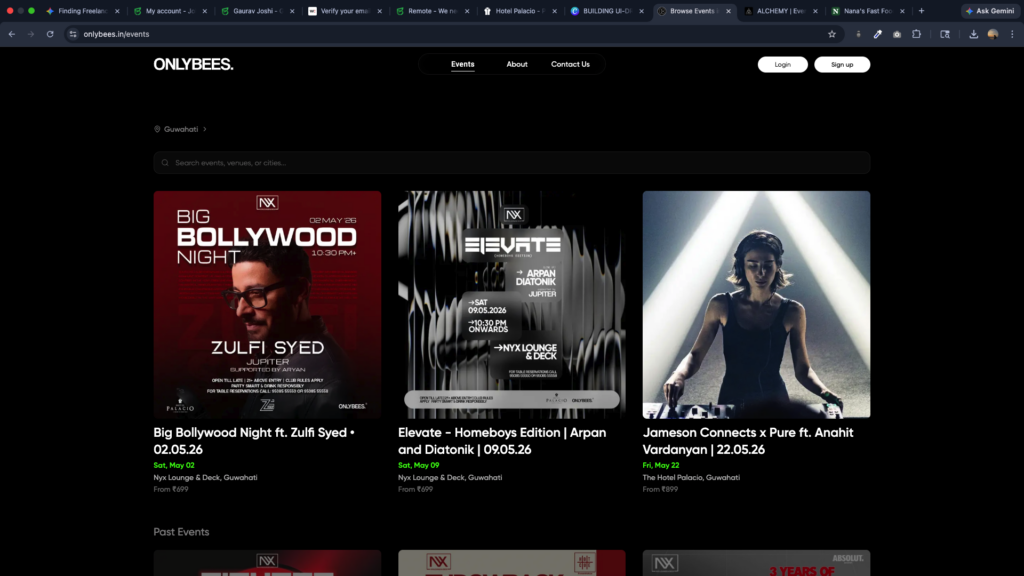The image size is (1024, 576).
Task: Close the Remote - We tab
Action: pos(467,11)
